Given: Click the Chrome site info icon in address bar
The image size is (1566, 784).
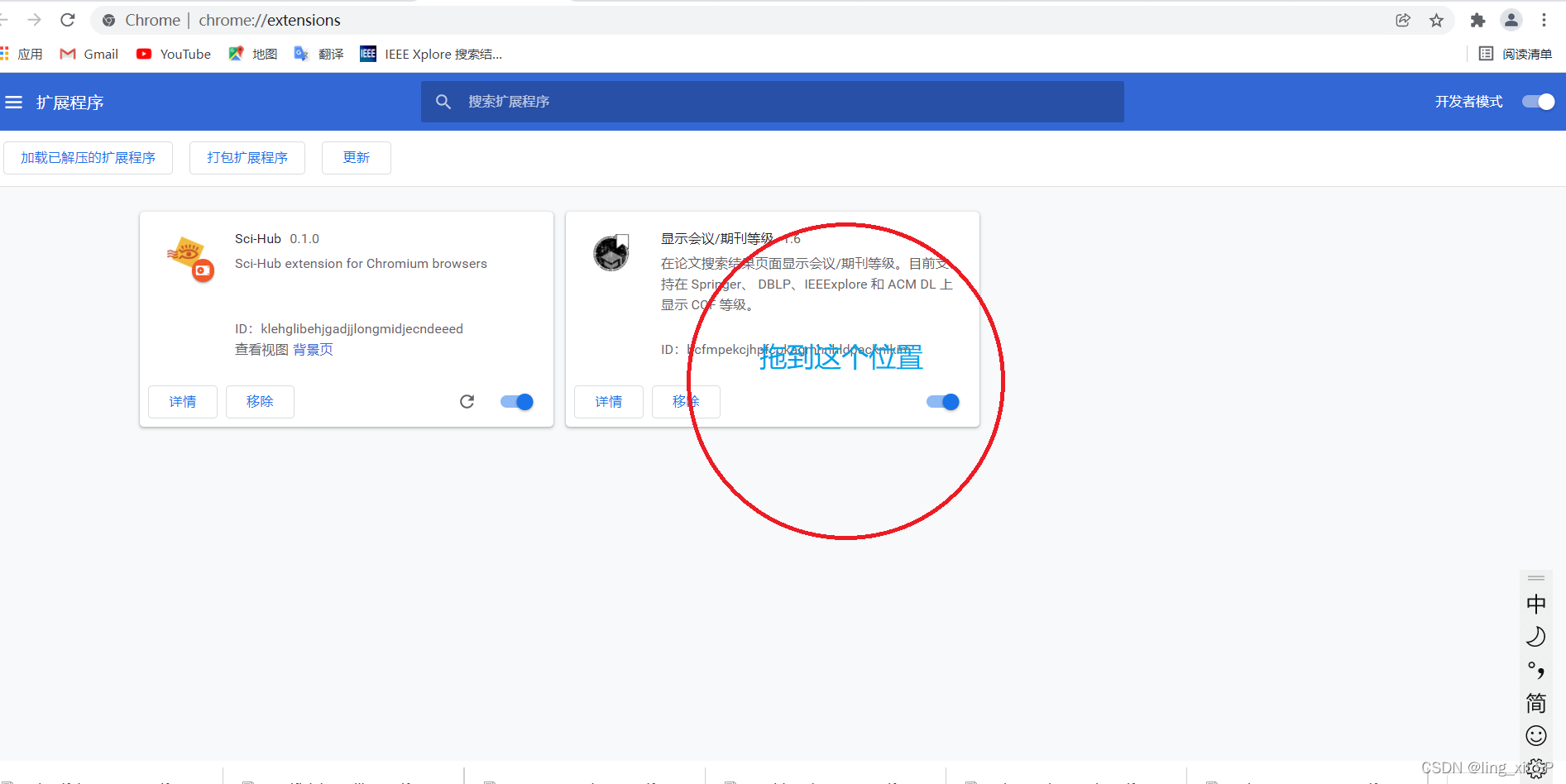Looking at the screenshot, I should click(108, 20).
